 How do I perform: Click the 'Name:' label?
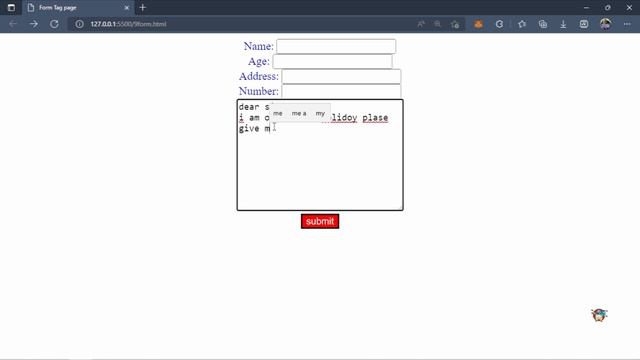[x=258, y=46]
